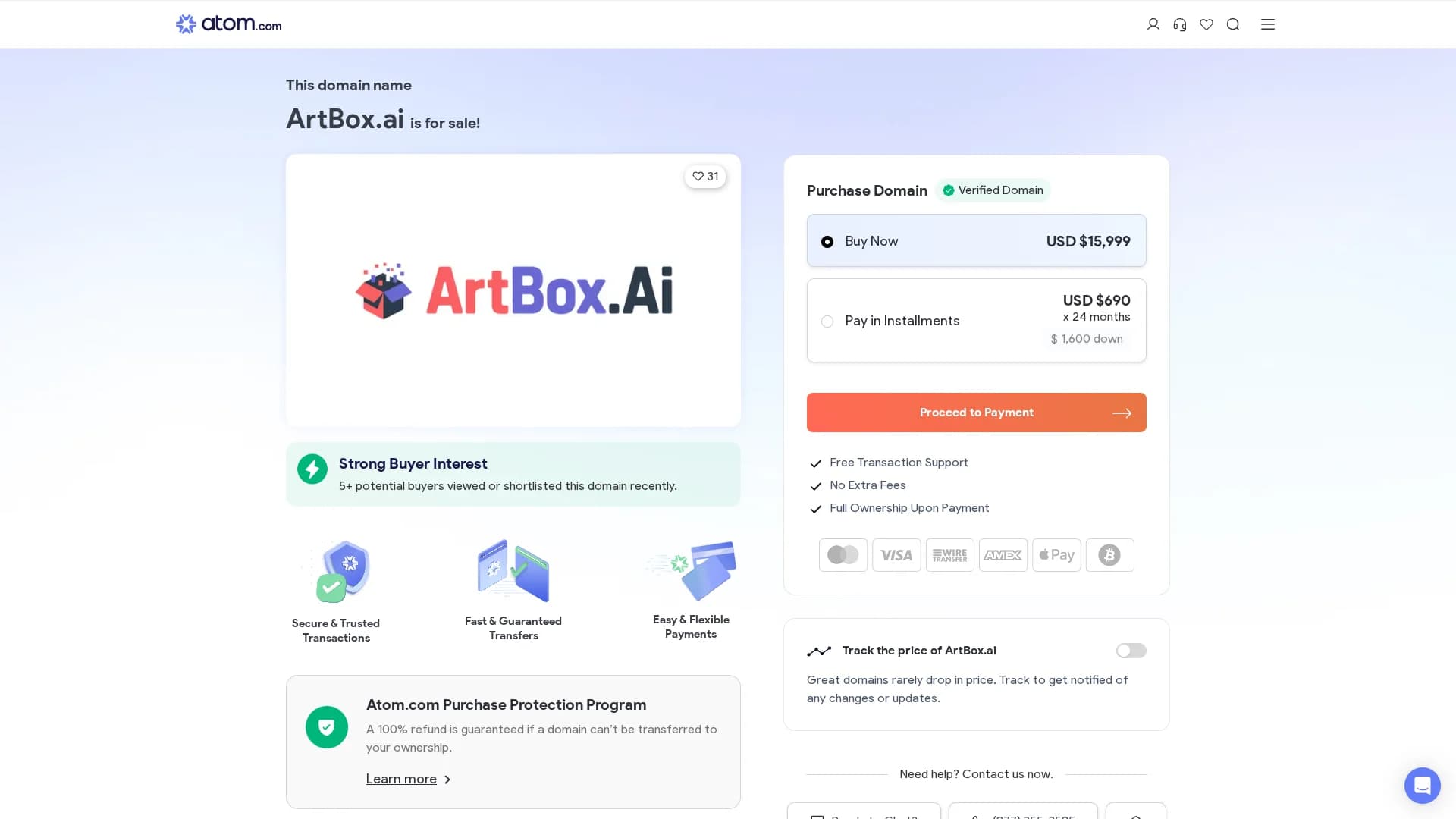This screenshot has height=819, width=1456.
Task: Open the heart favorites icon in header
Action: [1207, 24]
